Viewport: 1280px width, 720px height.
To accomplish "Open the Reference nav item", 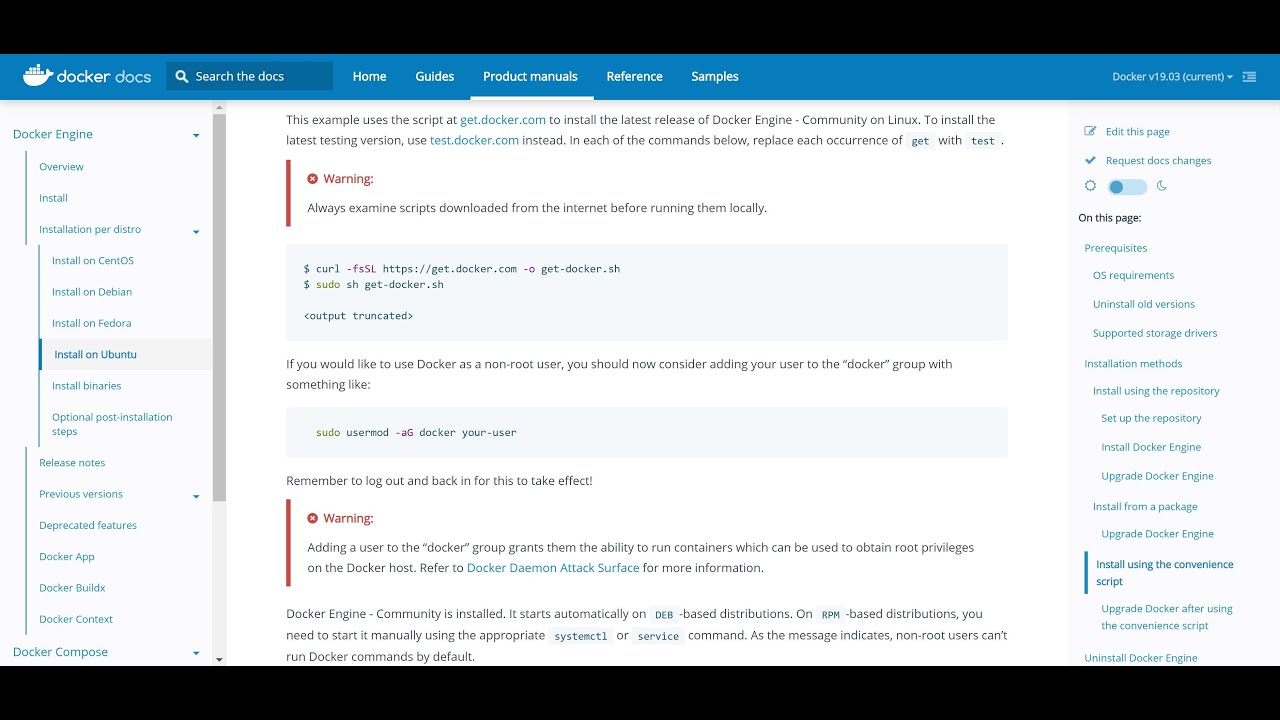I will [x=634, y=76].
